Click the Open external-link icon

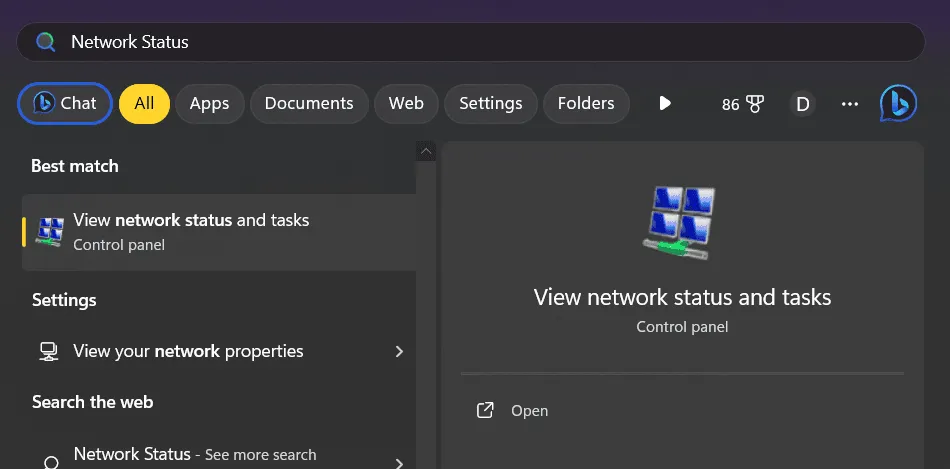point(485,410)
